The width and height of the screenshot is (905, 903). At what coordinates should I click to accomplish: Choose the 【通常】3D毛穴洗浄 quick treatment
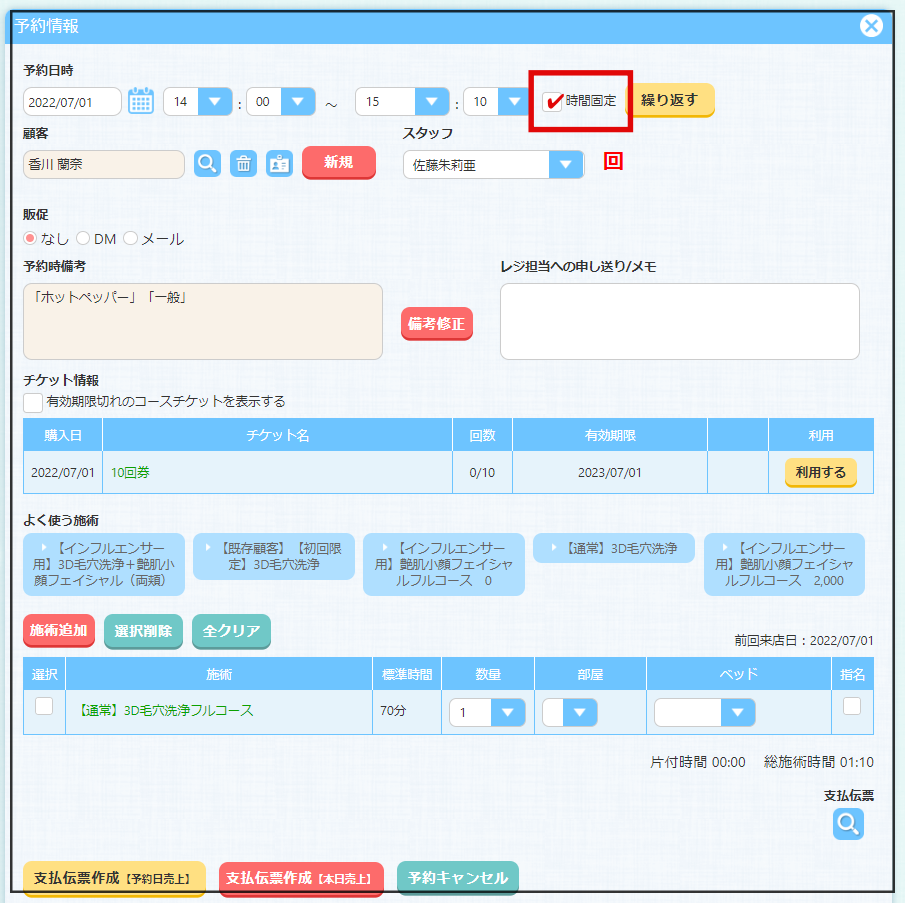coord(613,548)
